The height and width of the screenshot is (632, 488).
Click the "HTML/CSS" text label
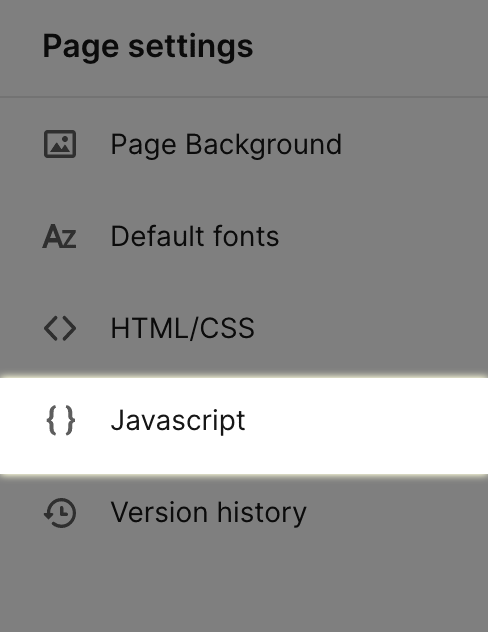pos(183,328)
